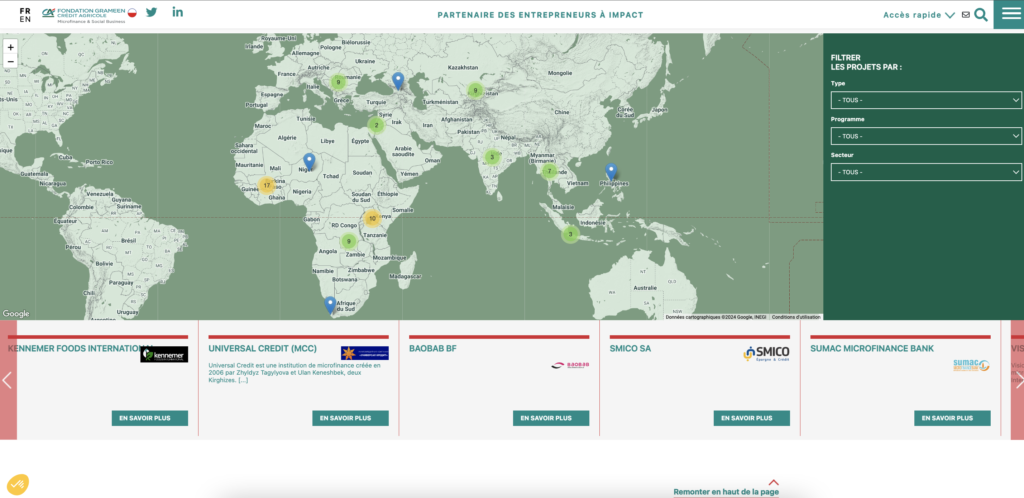This screenshot has height=498, width=1024.
Task: Open the Twitter profile icon
Action: pyautogui.click(x=152, y=12)
